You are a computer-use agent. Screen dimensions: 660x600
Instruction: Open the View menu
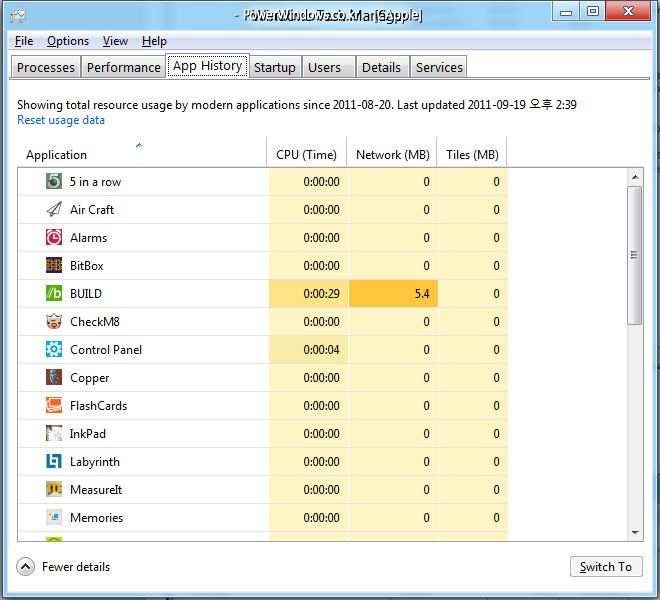coord(115,41)
